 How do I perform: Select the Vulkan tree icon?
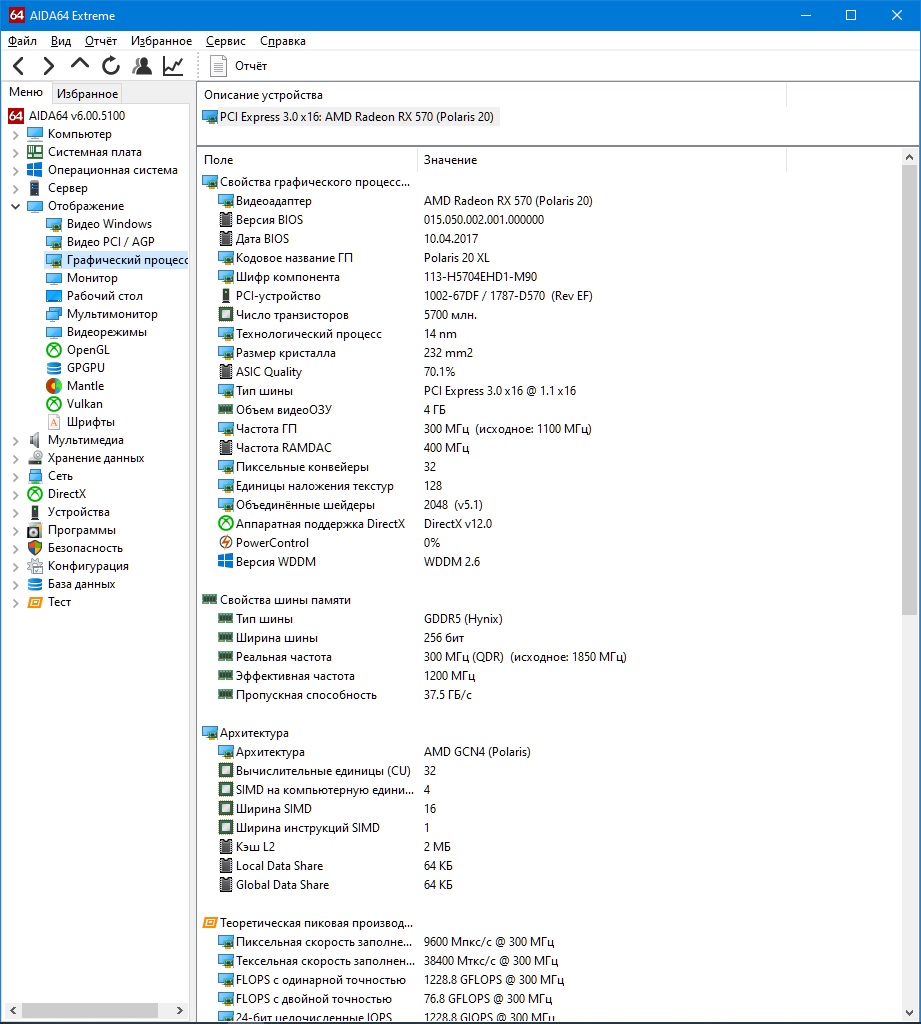(x=54, y=404)
